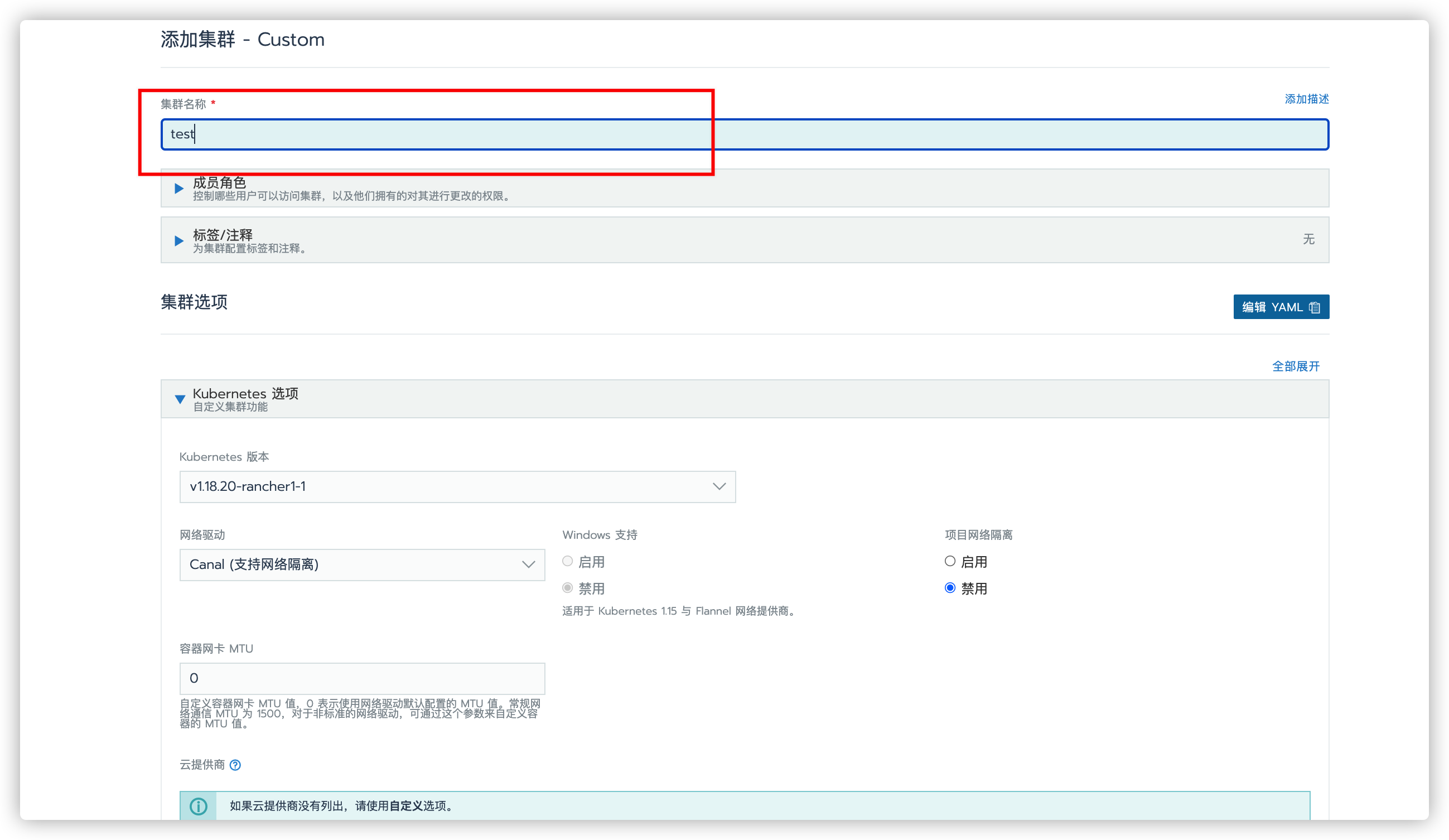The width and height of the screenshot is (1449, 840).
Task: Click the 容器网卡 MTU input field
Action: tap(361, 678)
